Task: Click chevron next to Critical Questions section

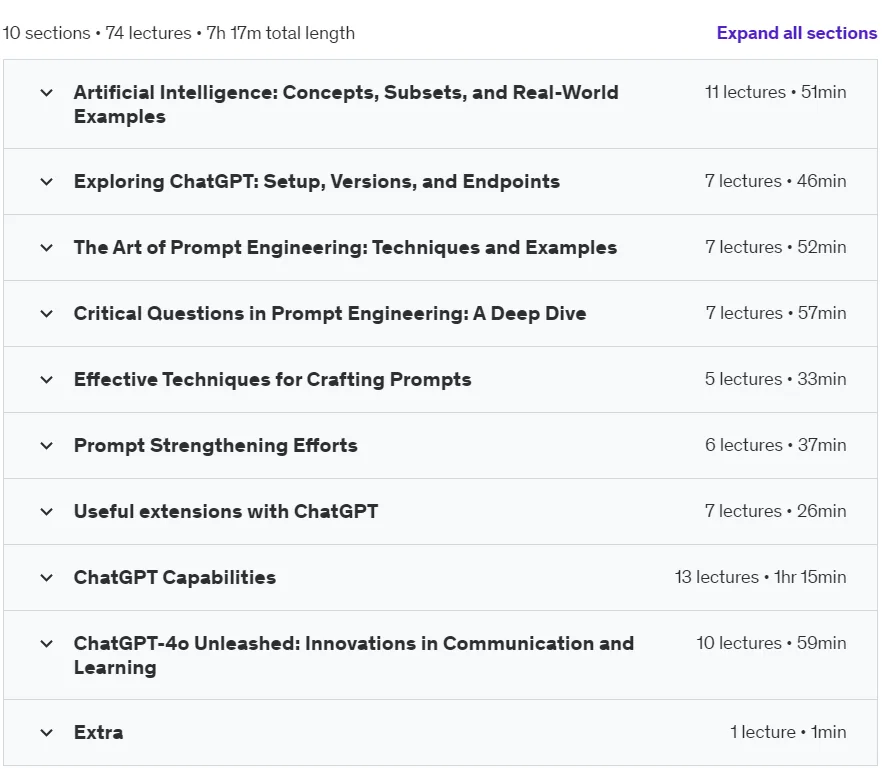Action: (x=47, y=313)
